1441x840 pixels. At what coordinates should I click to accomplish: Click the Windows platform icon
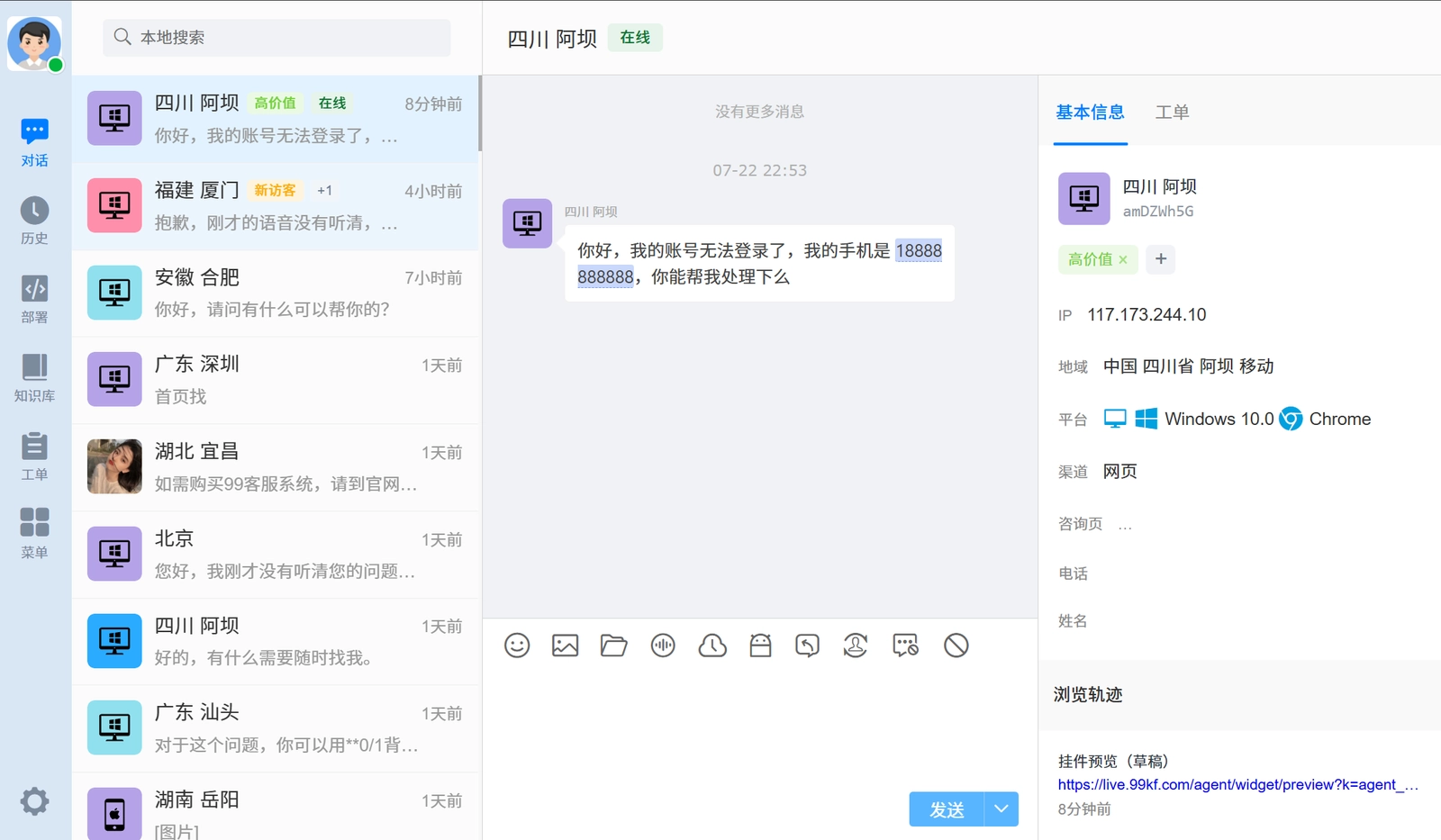pos(1146,419)
